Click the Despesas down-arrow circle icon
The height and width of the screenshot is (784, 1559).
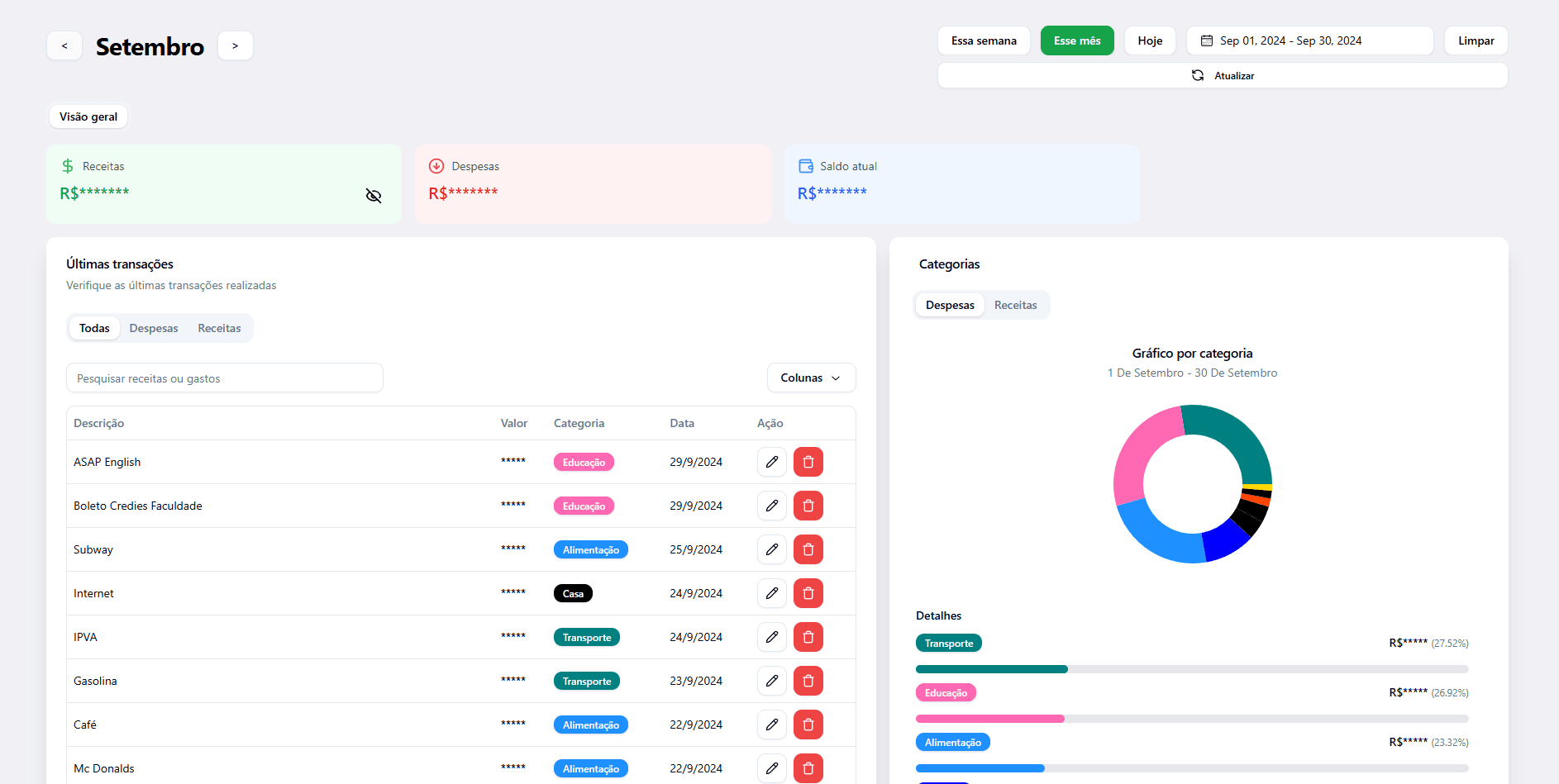436,166
